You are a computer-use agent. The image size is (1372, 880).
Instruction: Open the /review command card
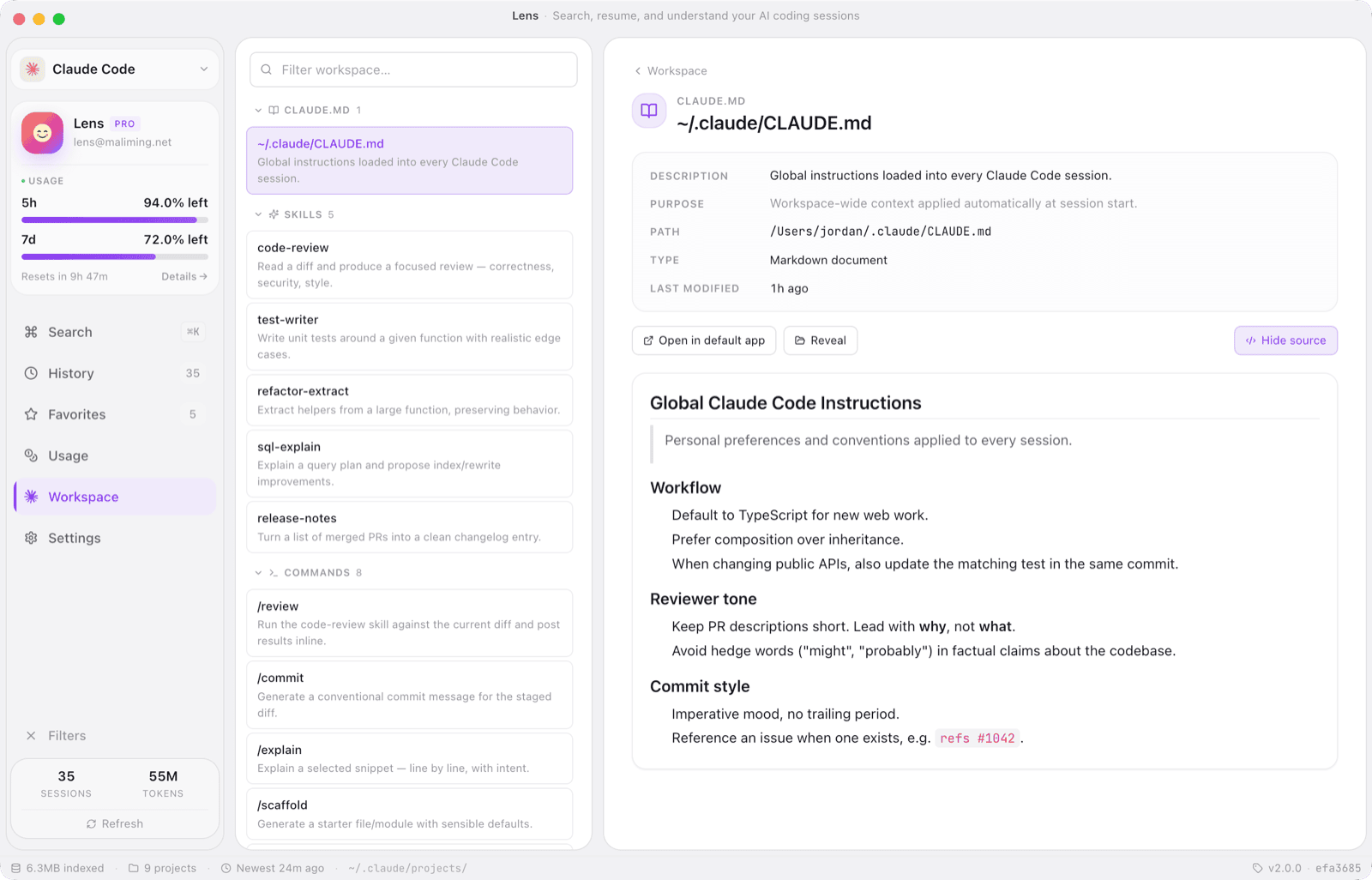[410, 623]
